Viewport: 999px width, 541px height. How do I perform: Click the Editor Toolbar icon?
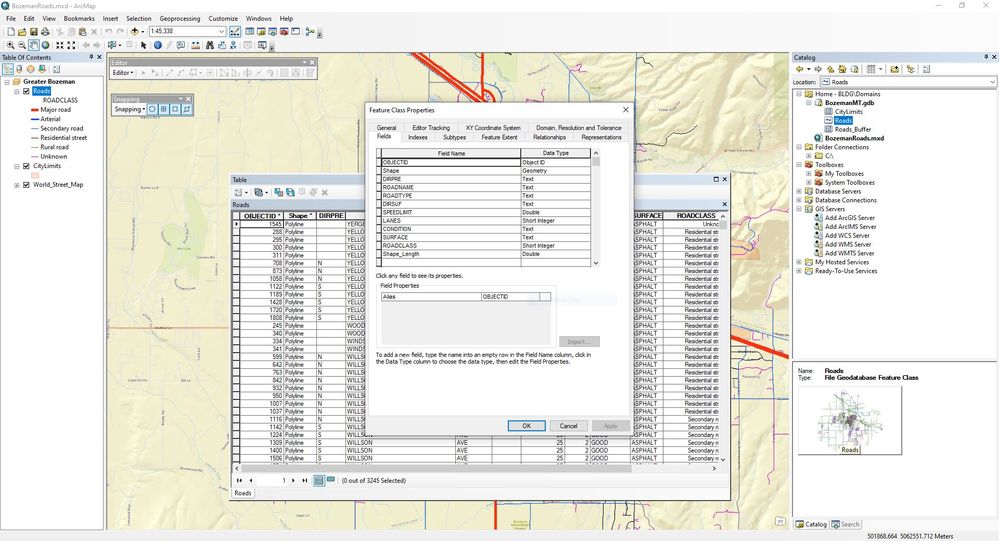click(234, 31)
